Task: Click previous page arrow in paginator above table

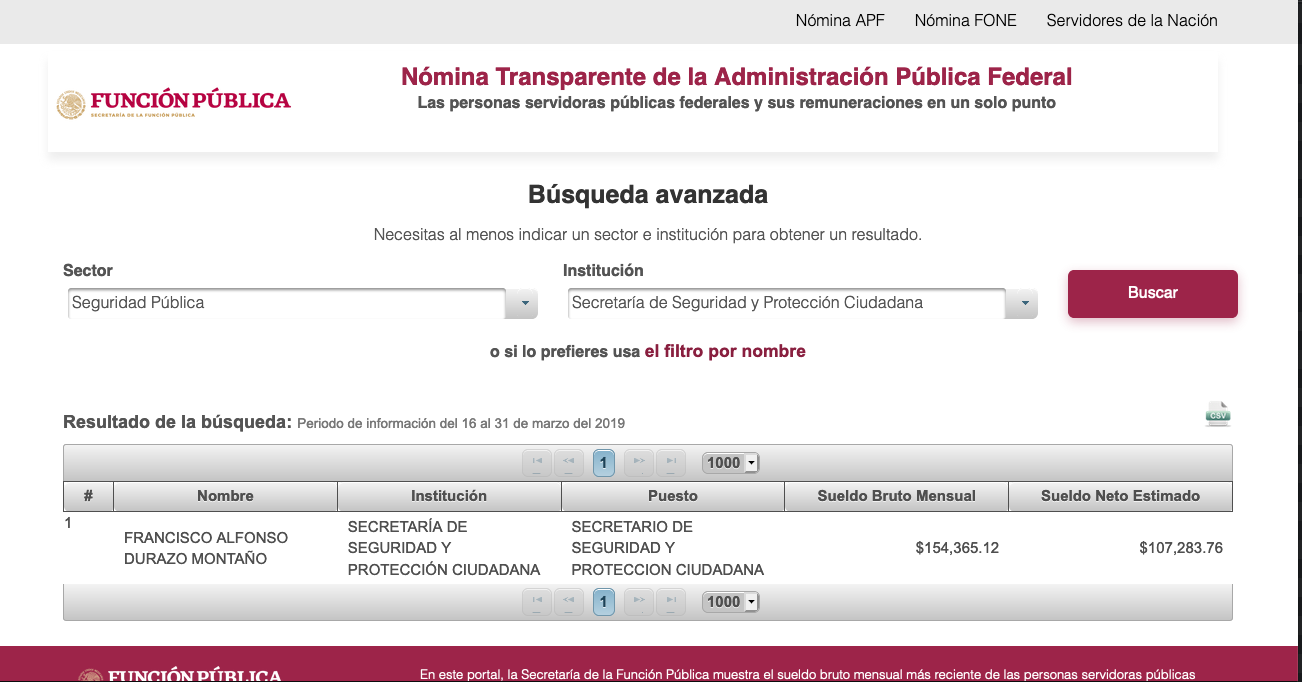Action: [568, 462]
